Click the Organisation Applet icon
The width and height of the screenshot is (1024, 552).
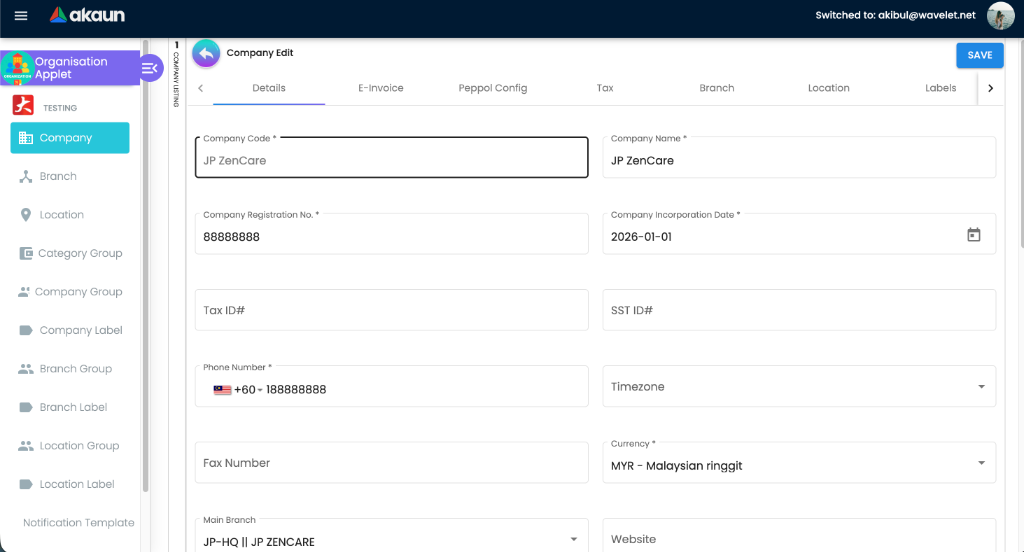[18, 68]
